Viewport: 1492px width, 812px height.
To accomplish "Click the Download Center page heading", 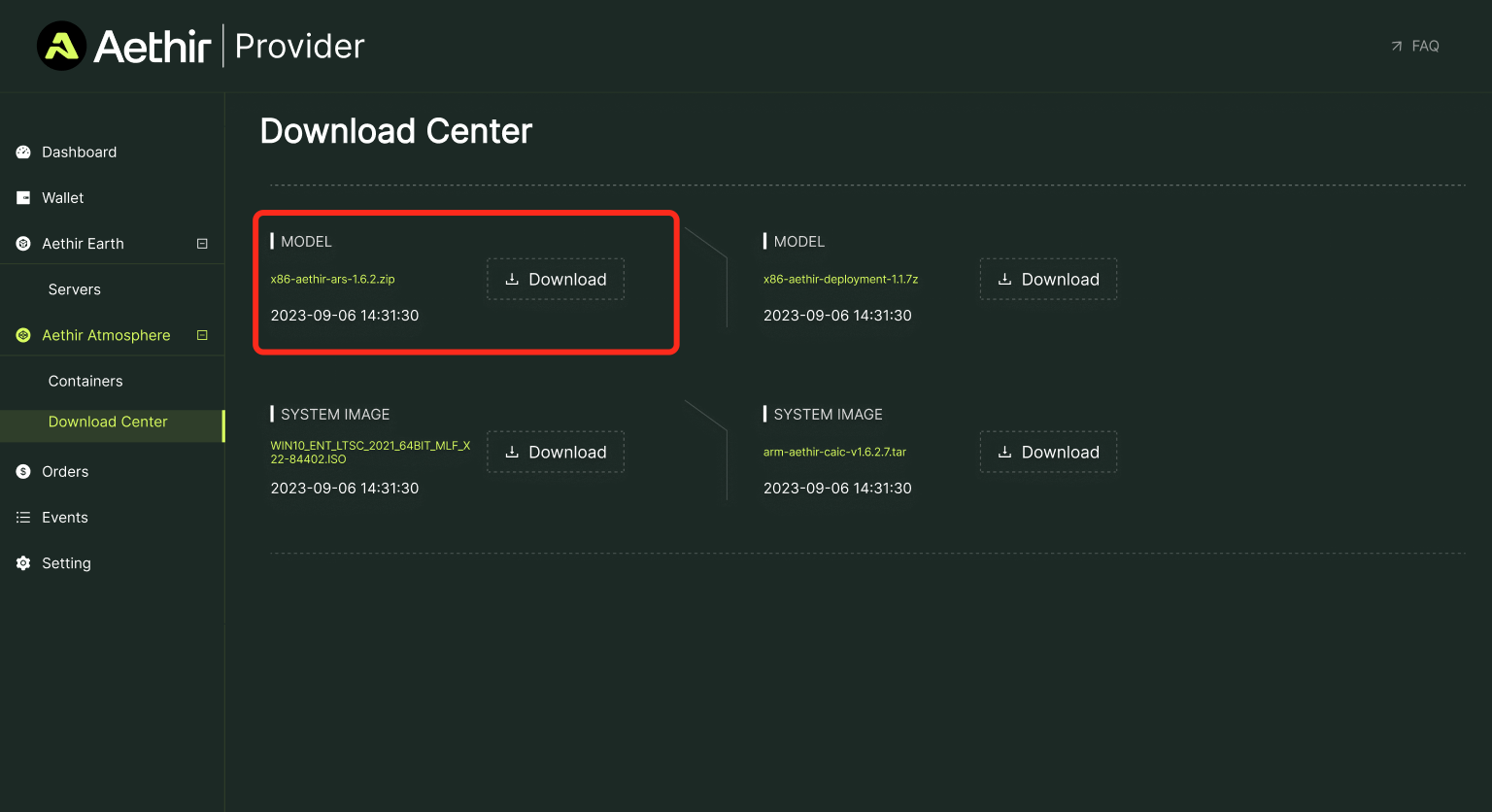I will click(x=396, y=131).
